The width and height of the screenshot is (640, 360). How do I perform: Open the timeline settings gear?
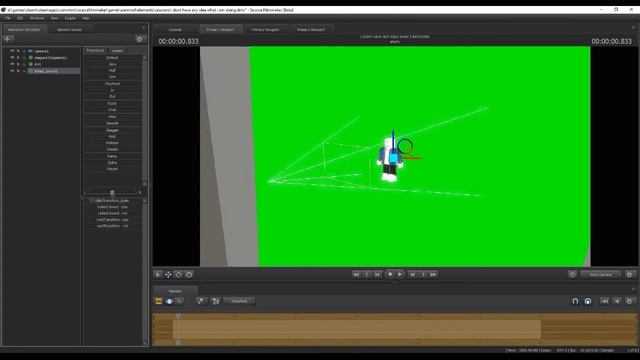tap(629, 301)
